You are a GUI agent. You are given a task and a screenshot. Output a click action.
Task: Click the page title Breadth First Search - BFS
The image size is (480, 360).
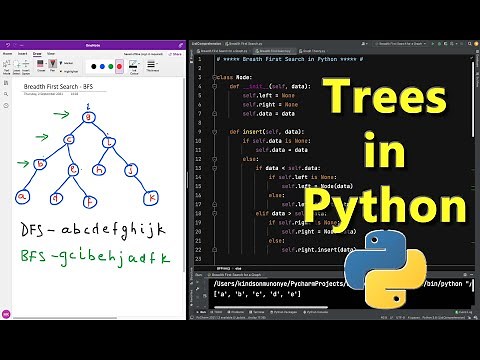(58, 87)
